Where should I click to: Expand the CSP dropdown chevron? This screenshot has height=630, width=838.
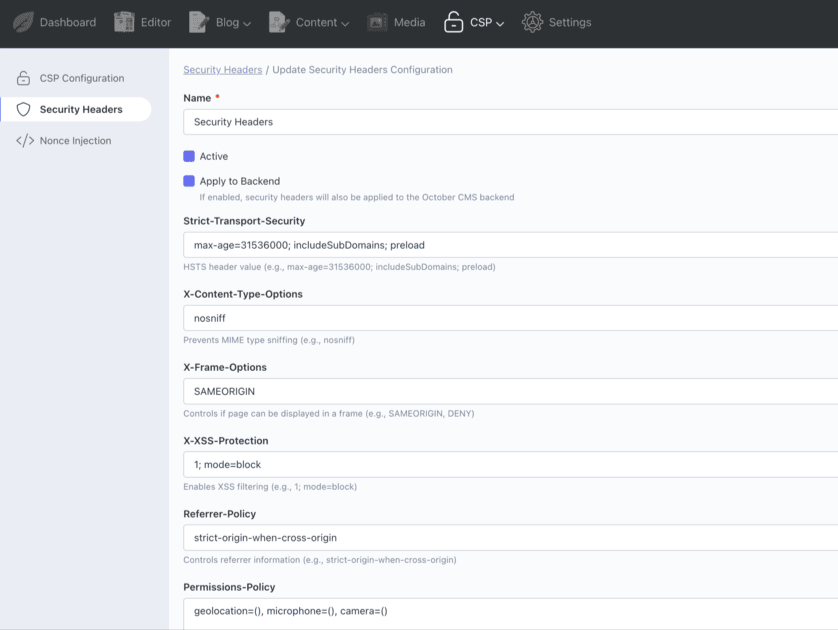tap(500, 23)
